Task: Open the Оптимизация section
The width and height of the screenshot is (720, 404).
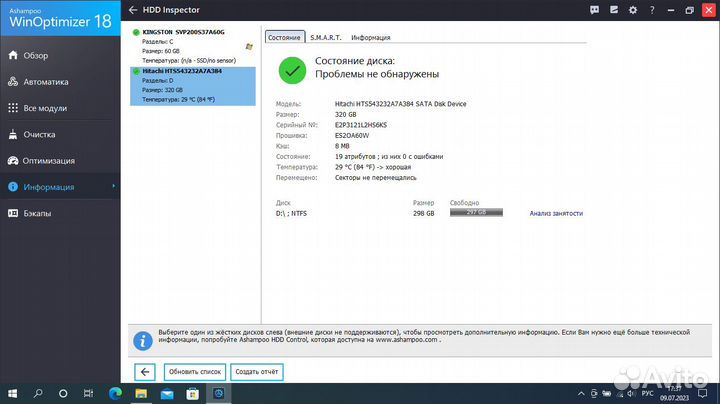Action: [60, 161]
